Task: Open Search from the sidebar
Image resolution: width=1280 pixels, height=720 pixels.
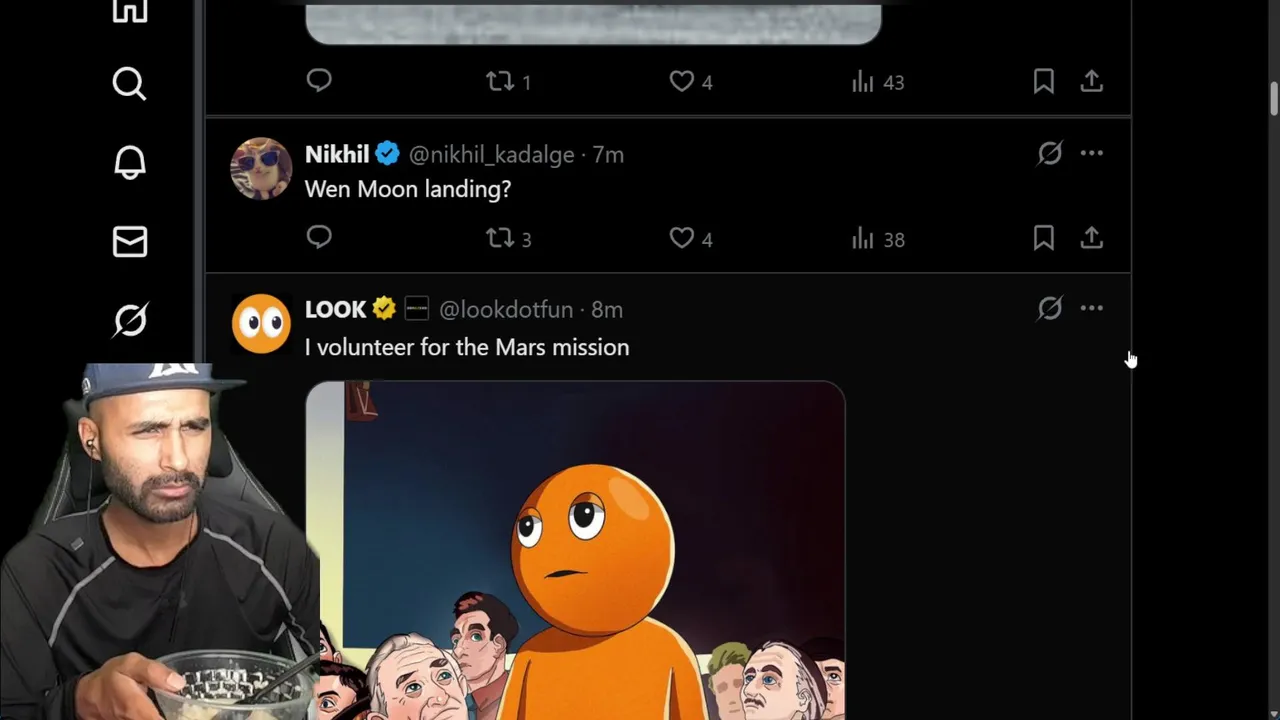Action: 129,84
